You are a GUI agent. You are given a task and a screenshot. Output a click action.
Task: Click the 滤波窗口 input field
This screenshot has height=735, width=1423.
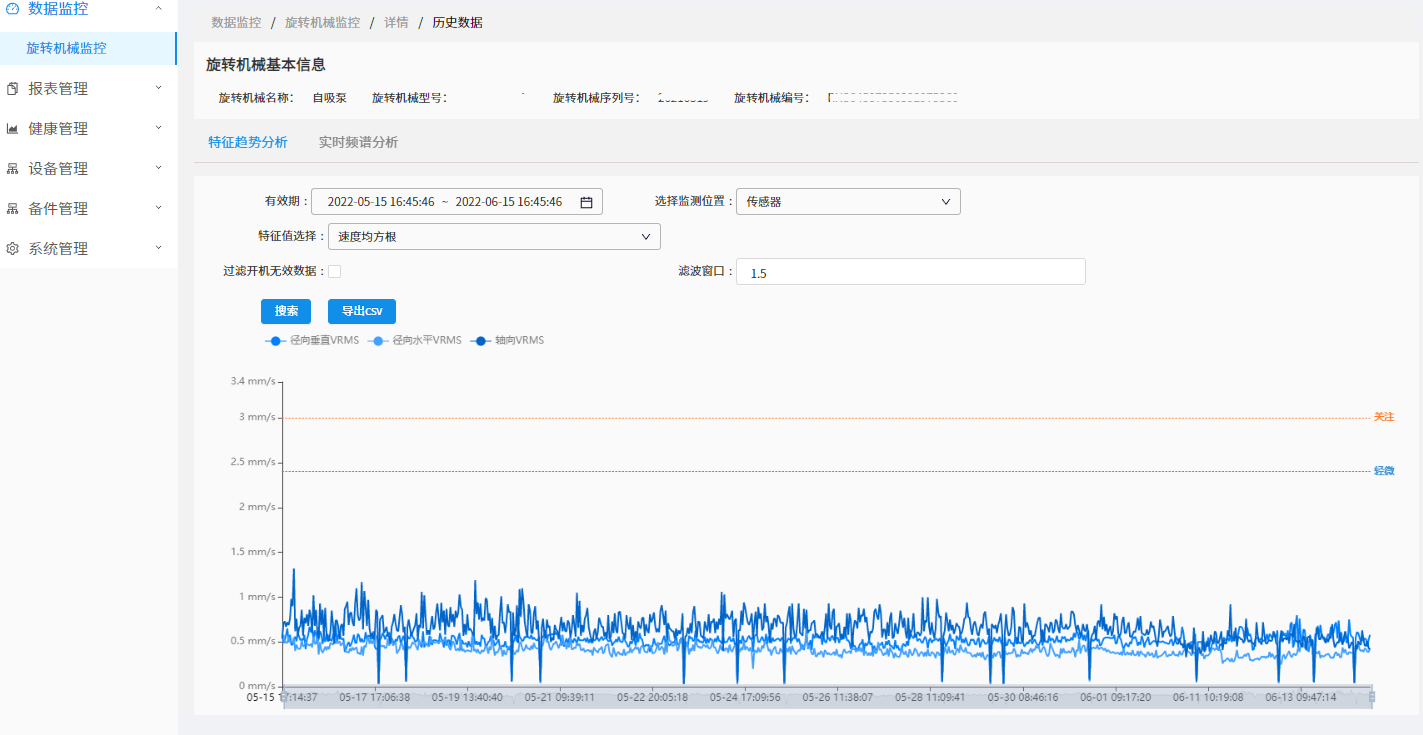click(910, 272)
